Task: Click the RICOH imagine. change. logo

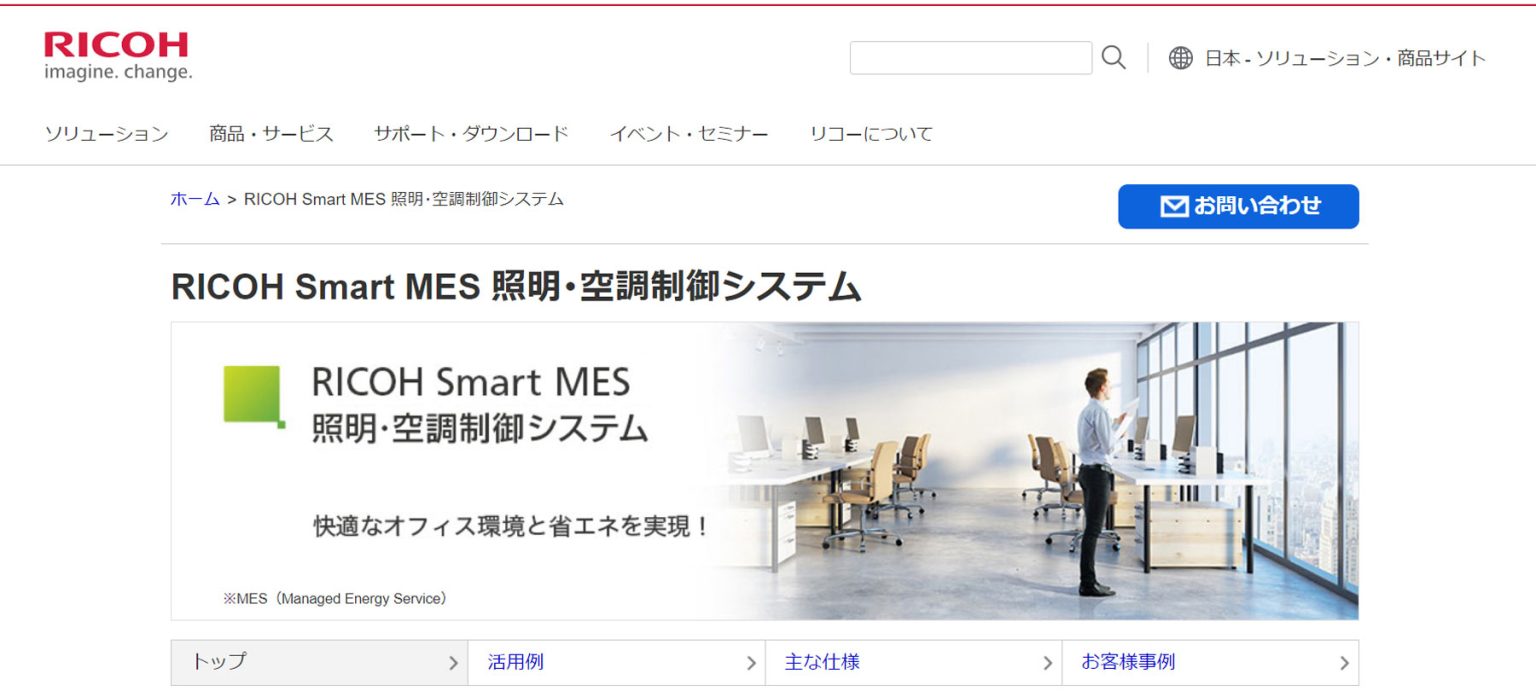Action: pyautogui.click(x=117, y=52)
